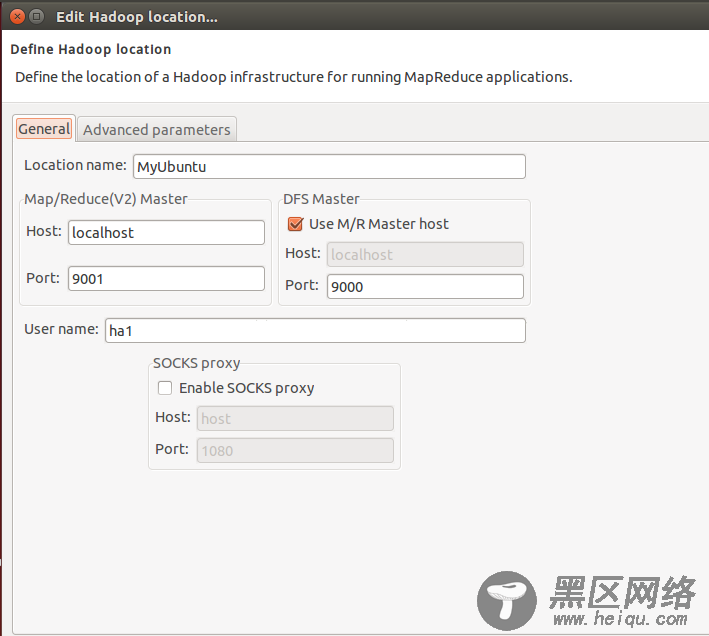Uncheck Use M/R Master host

[295, 224]
